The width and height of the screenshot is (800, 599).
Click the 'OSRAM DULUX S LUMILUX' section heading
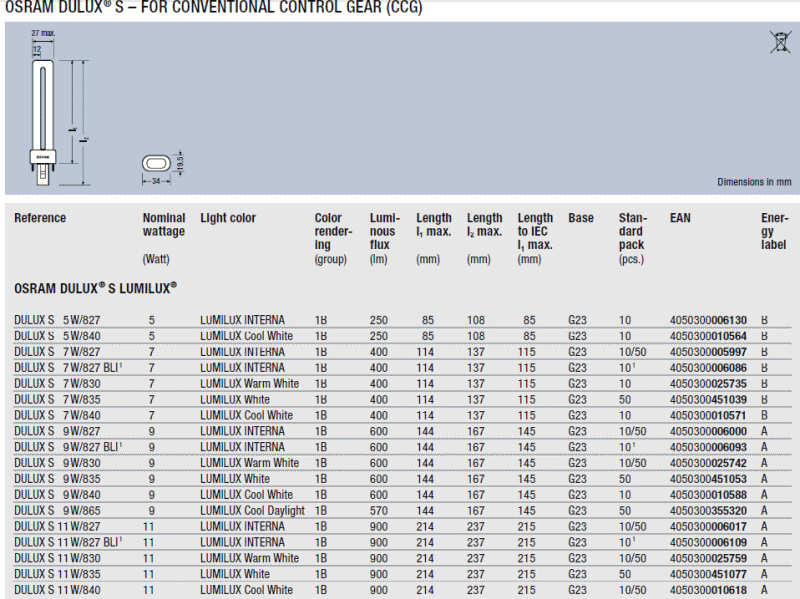tap(95, 288)
